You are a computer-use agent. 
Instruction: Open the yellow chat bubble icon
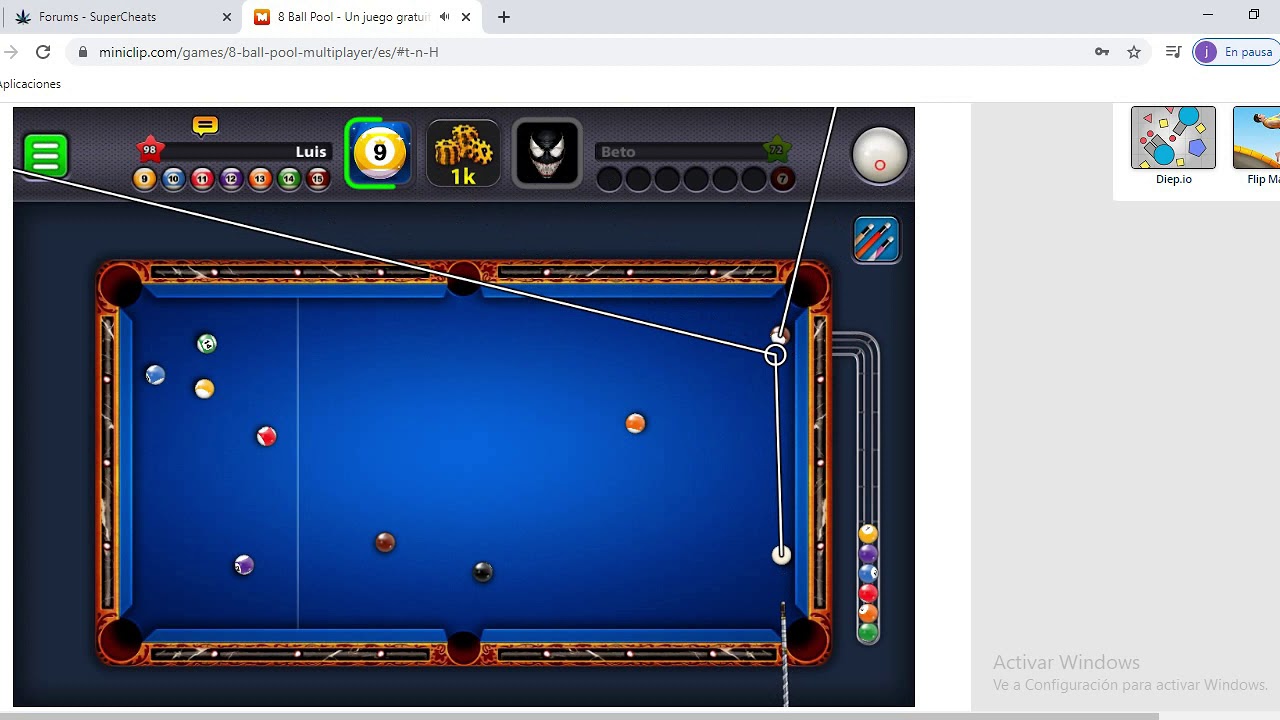[205, 125]
